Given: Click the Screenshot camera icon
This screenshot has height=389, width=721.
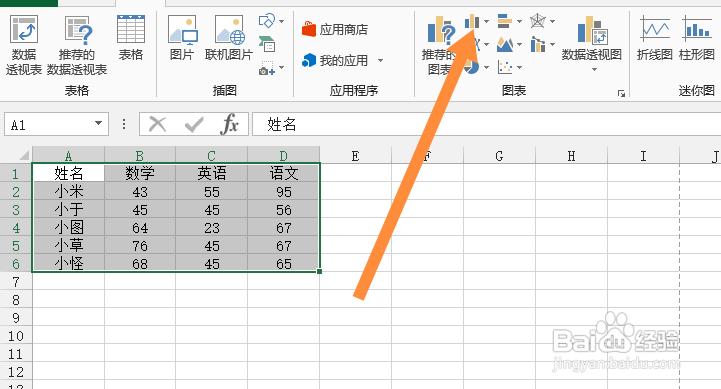Looking at the screenshot, I should tap(267, 68).
